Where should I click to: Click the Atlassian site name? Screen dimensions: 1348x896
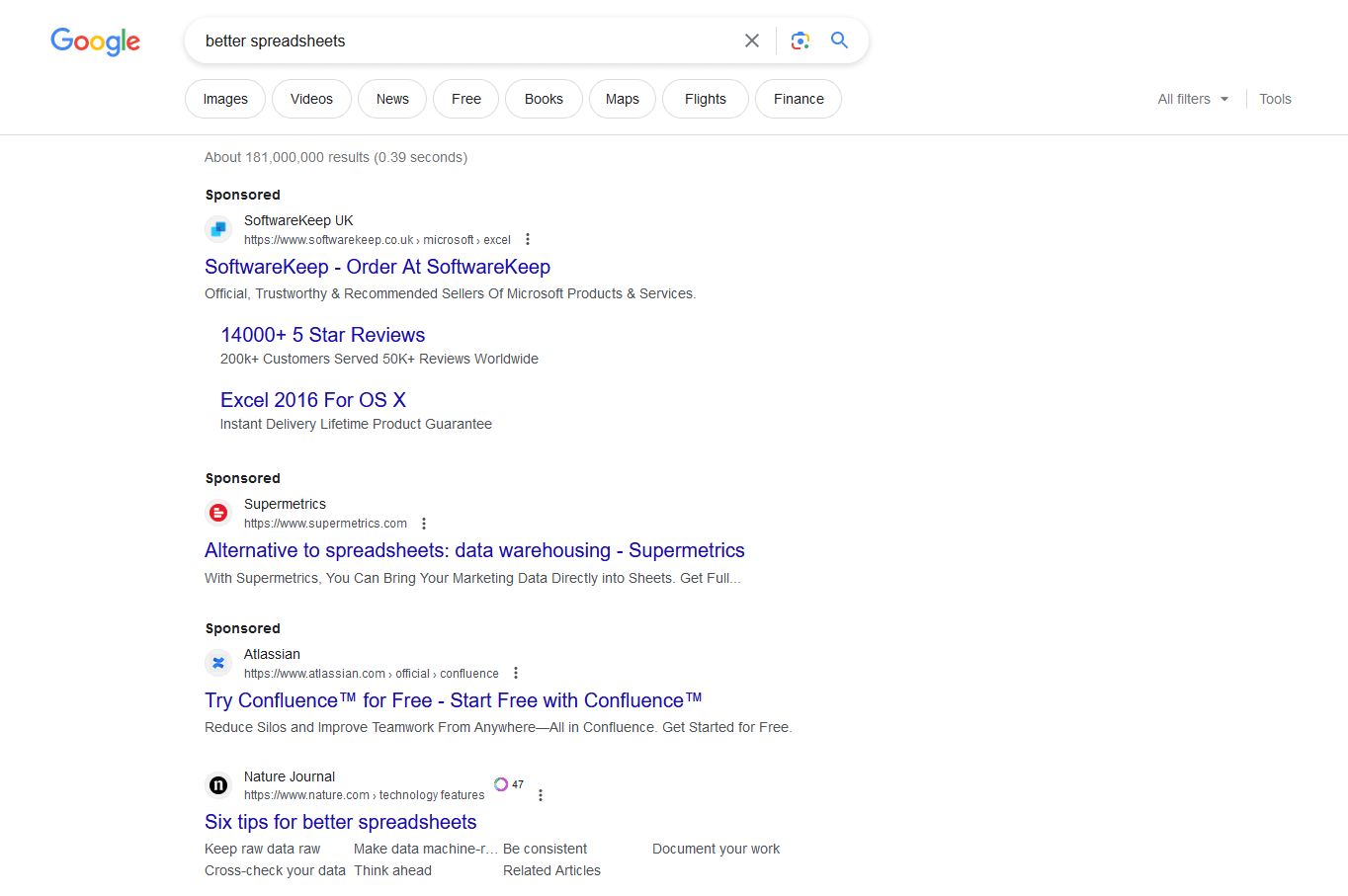272,654
